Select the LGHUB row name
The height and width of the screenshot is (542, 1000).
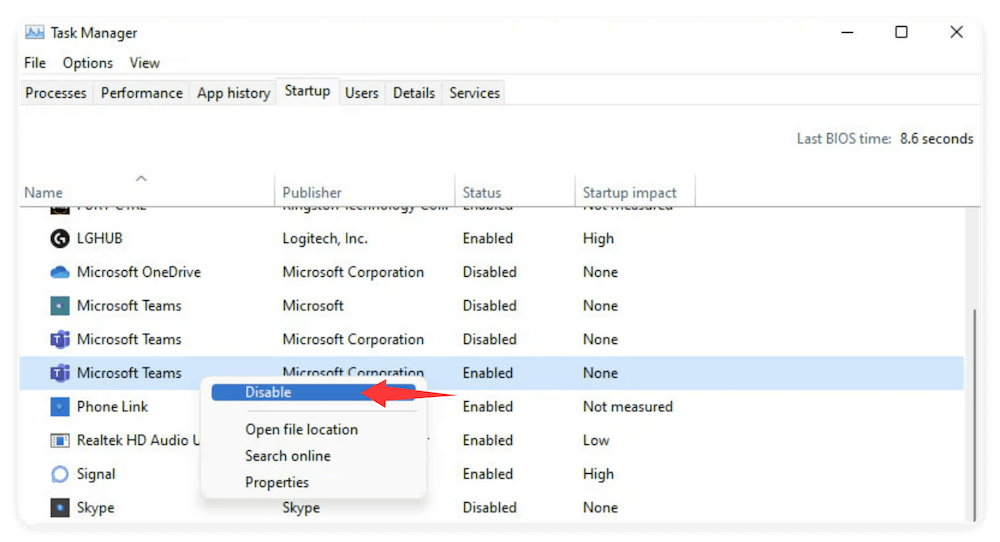[99, 238]
